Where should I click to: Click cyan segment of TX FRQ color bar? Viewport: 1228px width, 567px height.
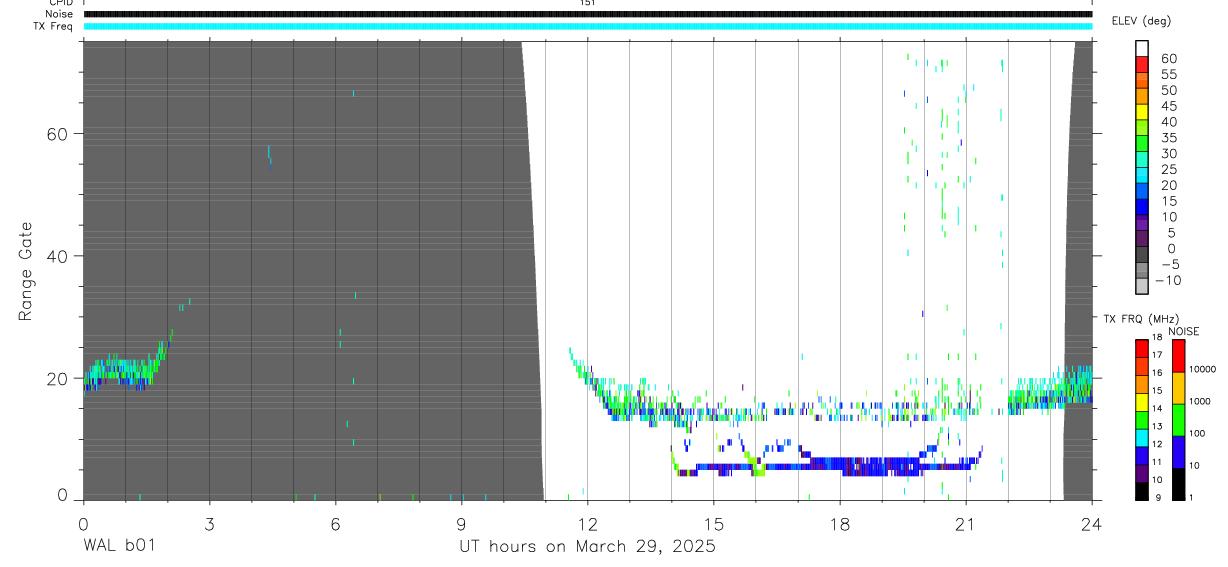1142,438
